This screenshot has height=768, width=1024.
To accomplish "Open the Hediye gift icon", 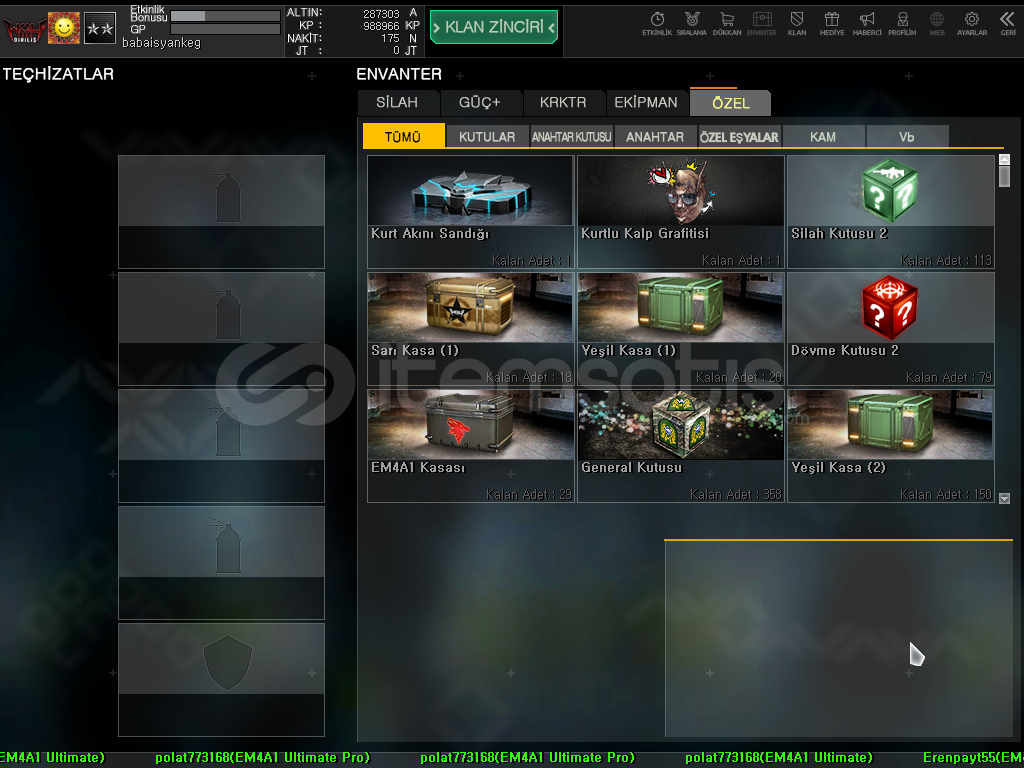I will pos(831,24).
